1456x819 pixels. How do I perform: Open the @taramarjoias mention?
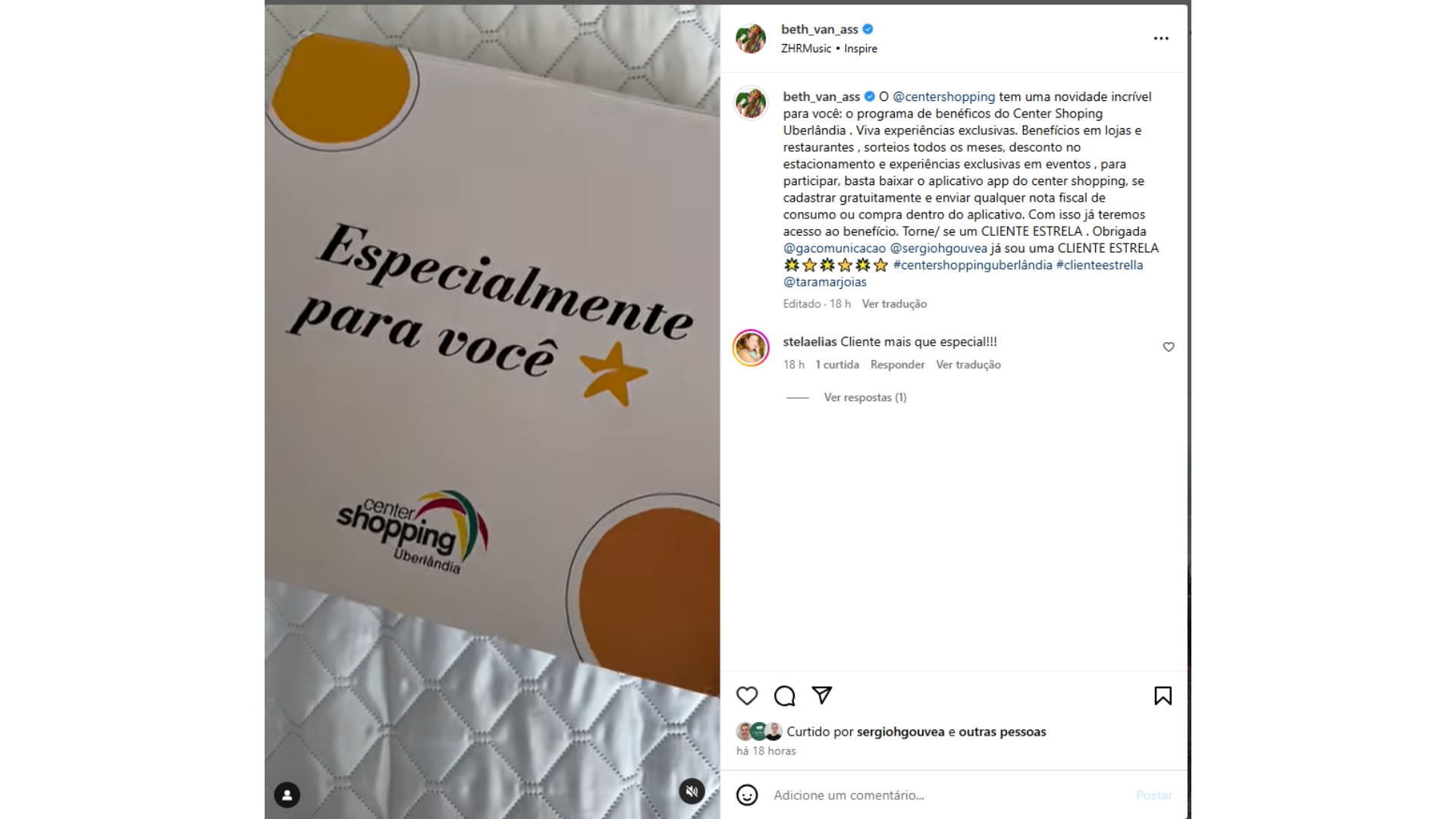coord(824,281)
